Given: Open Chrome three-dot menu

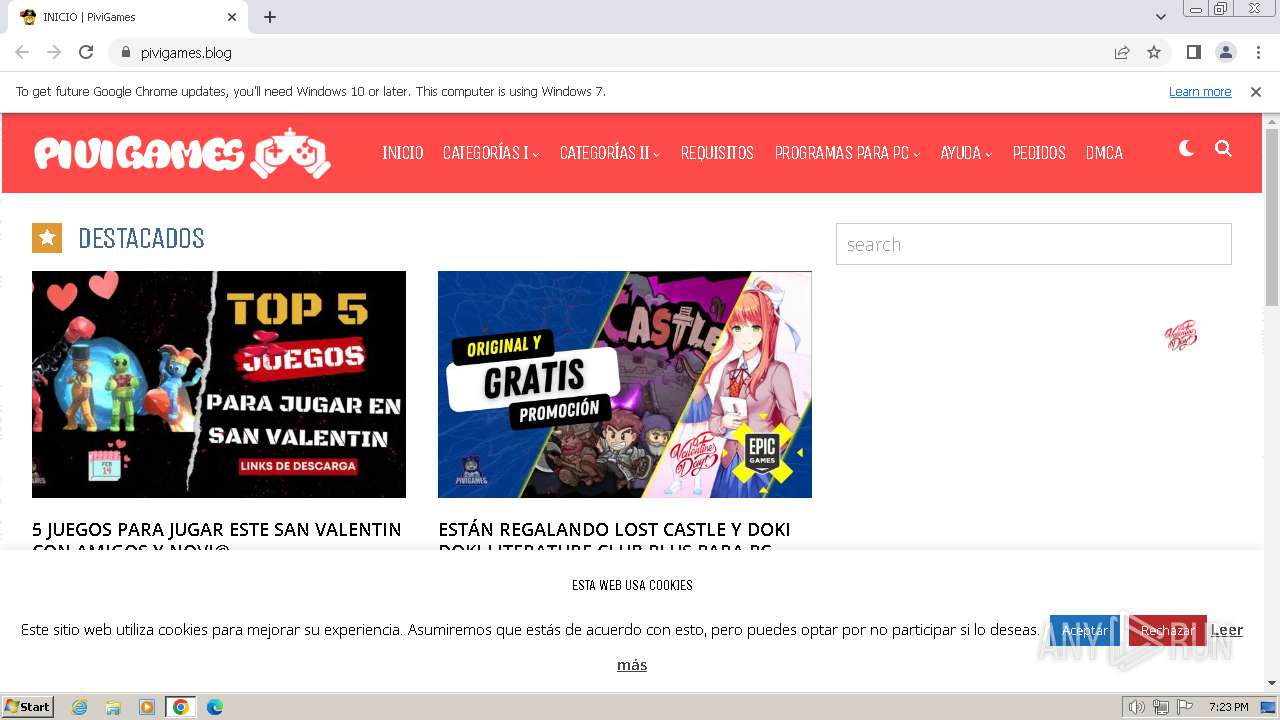Looking at the screenshot, I should point(1258,52).
